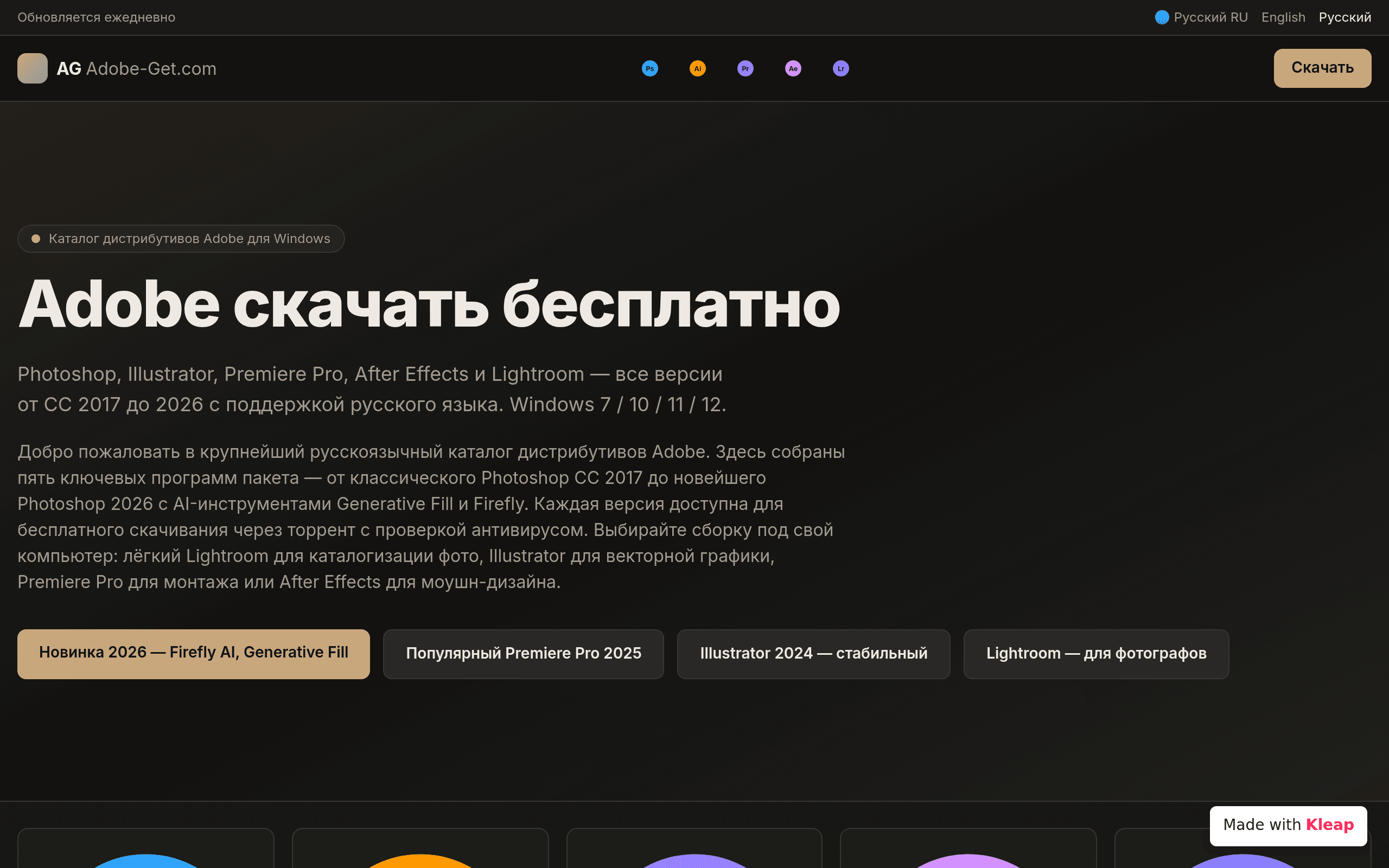Open the Photoshop Ps icon in header
The width and height of the screenshot is (1389, 868).
coord(649,68)
